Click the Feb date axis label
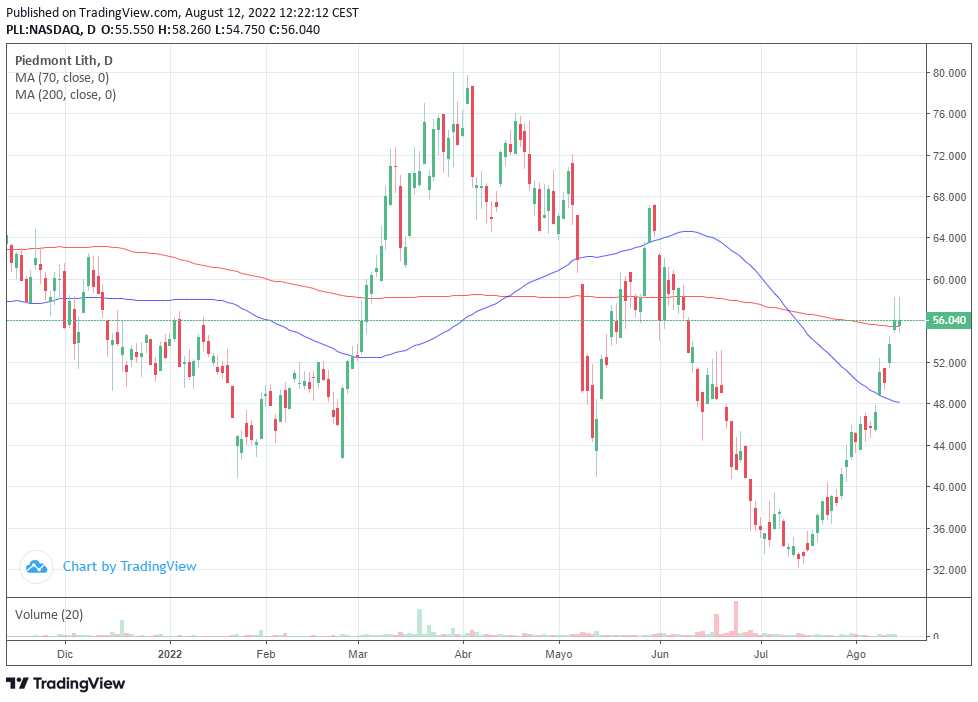Image resolution: width=978 pixels, height=702 pixels. (x=266, y=654)
